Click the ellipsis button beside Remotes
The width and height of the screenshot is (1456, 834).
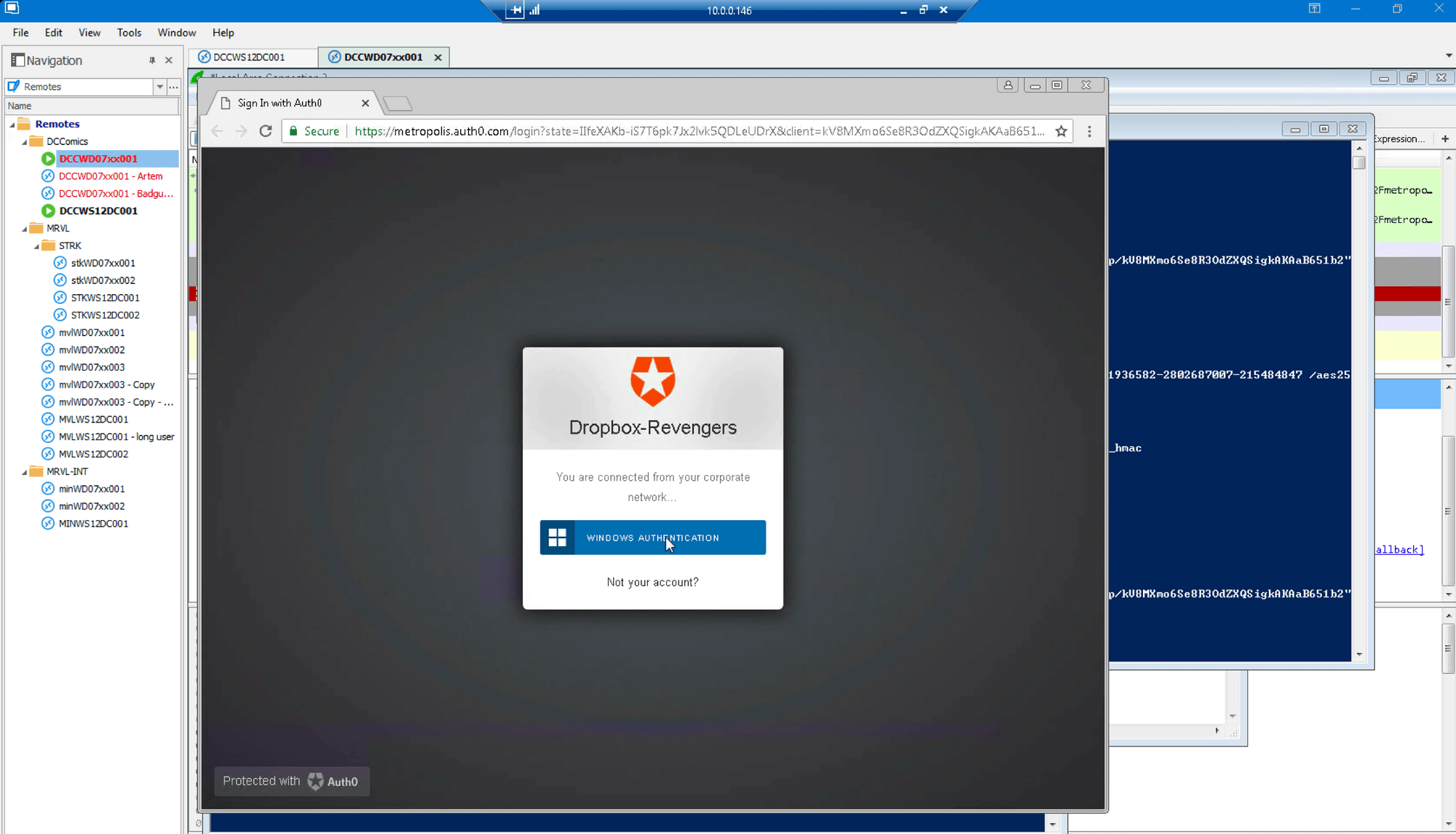pyautogui.click(x=173, y=87)
